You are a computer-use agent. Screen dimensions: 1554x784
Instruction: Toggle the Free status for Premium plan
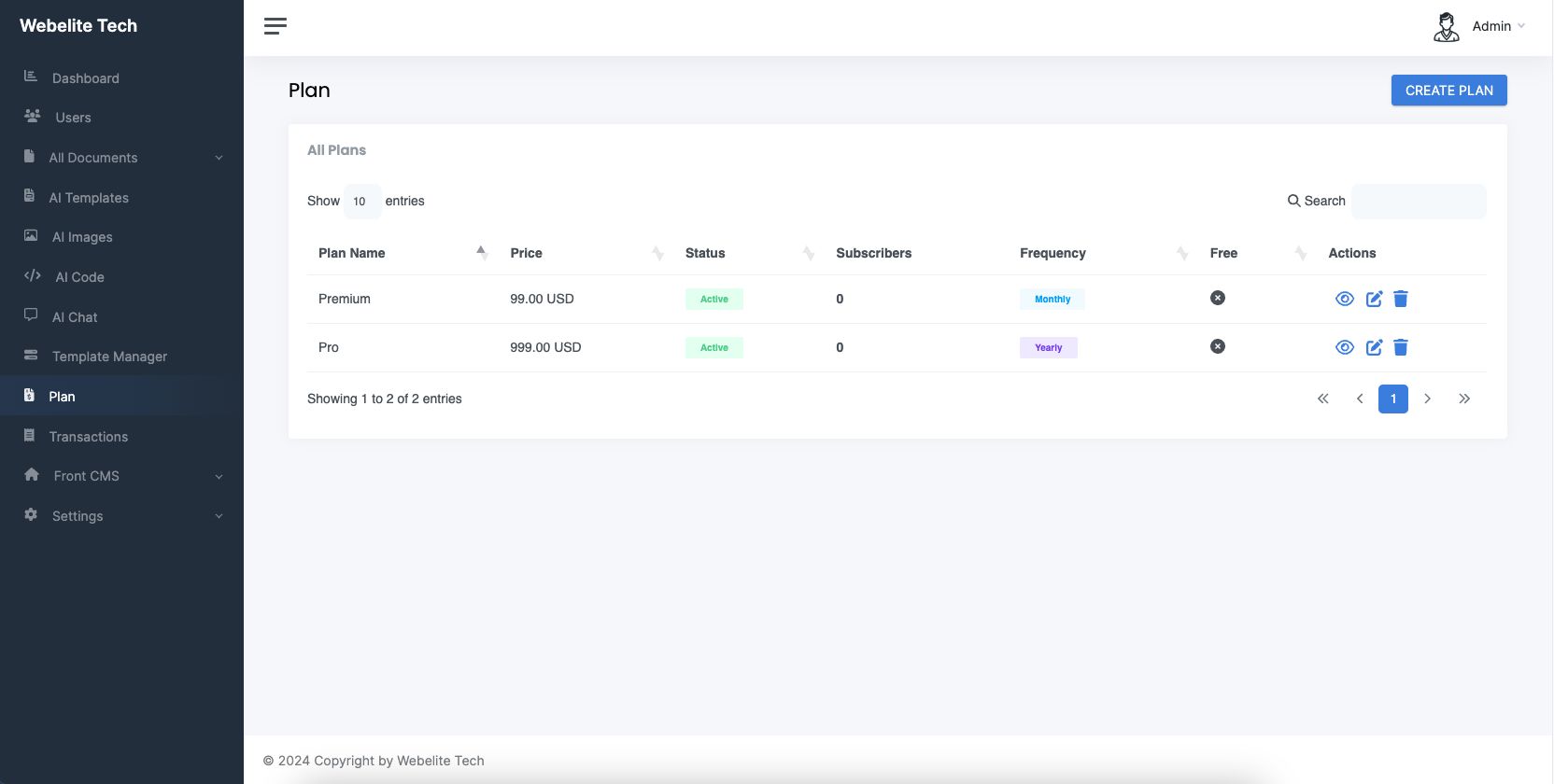1218,298
